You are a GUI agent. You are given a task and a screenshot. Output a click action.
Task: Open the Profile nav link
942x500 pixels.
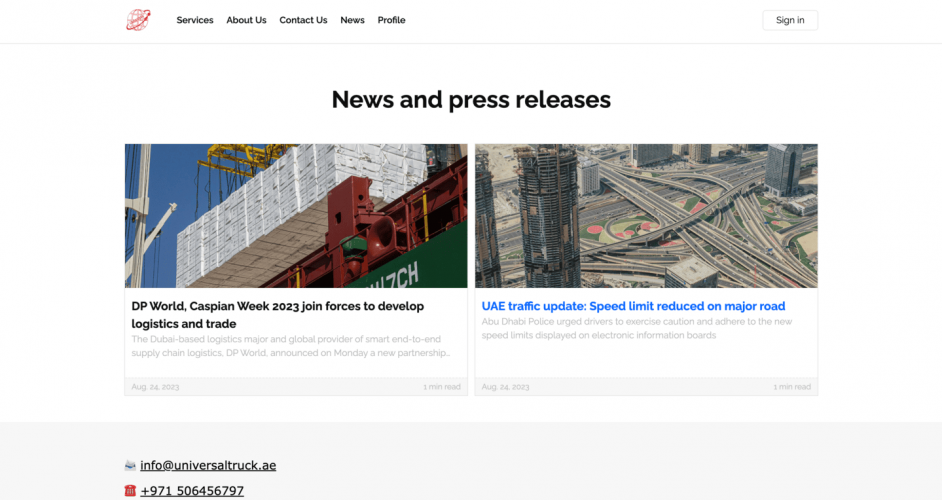click(x=391, y=20)
